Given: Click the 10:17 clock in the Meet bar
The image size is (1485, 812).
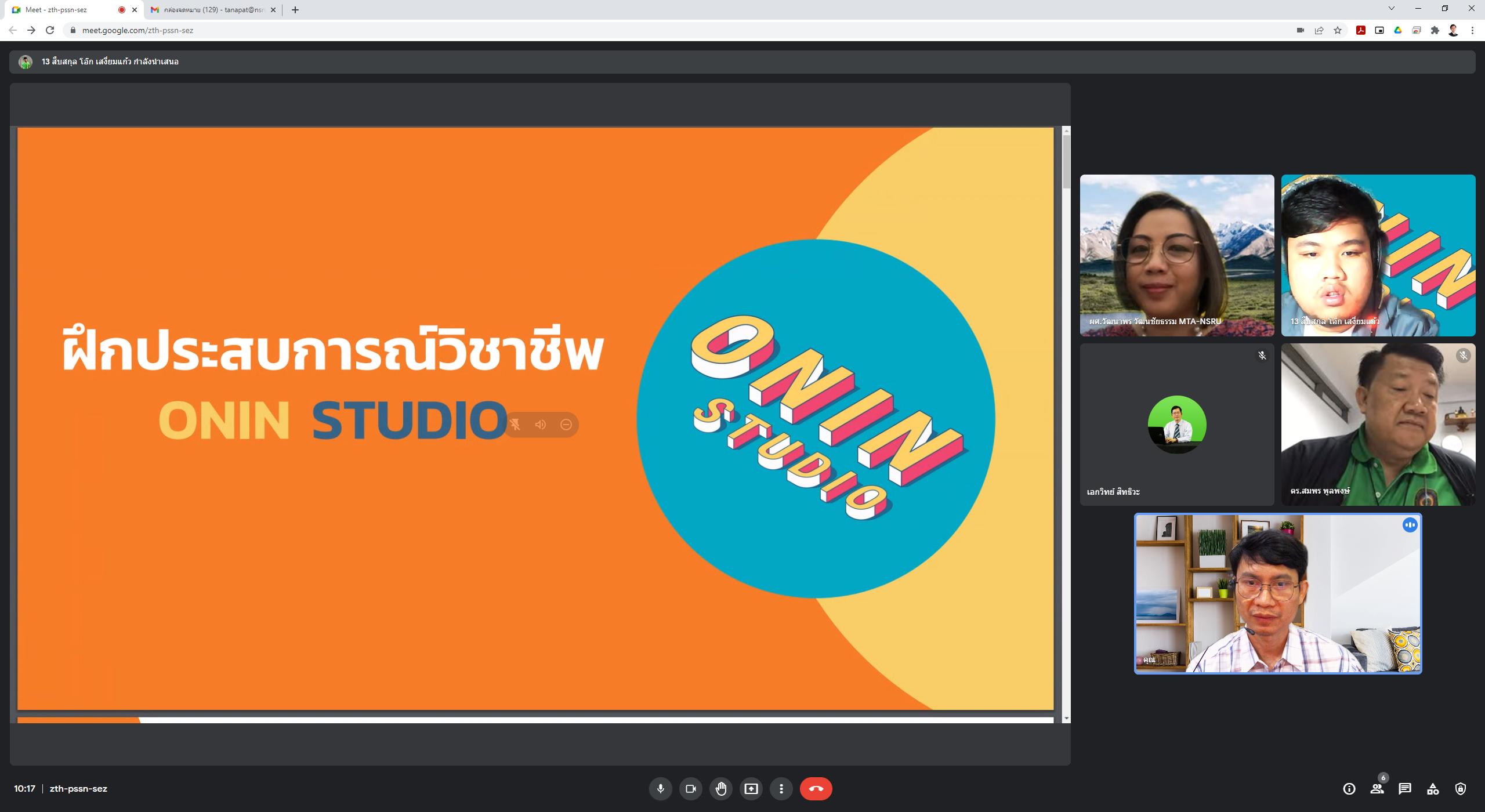Looking at the screenshot, I should click(25, 789).
